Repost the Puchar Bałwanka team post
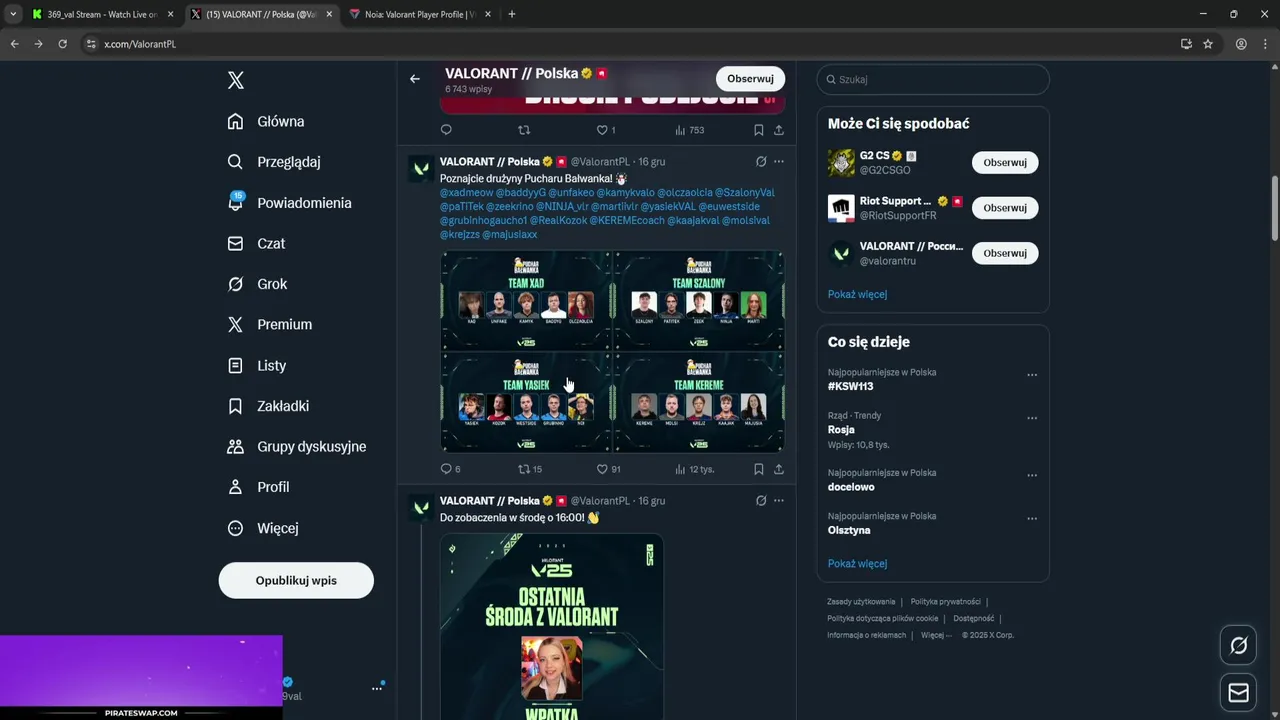Image resolution: width=1280 pixels, height=720 pixels. [523, 469]
